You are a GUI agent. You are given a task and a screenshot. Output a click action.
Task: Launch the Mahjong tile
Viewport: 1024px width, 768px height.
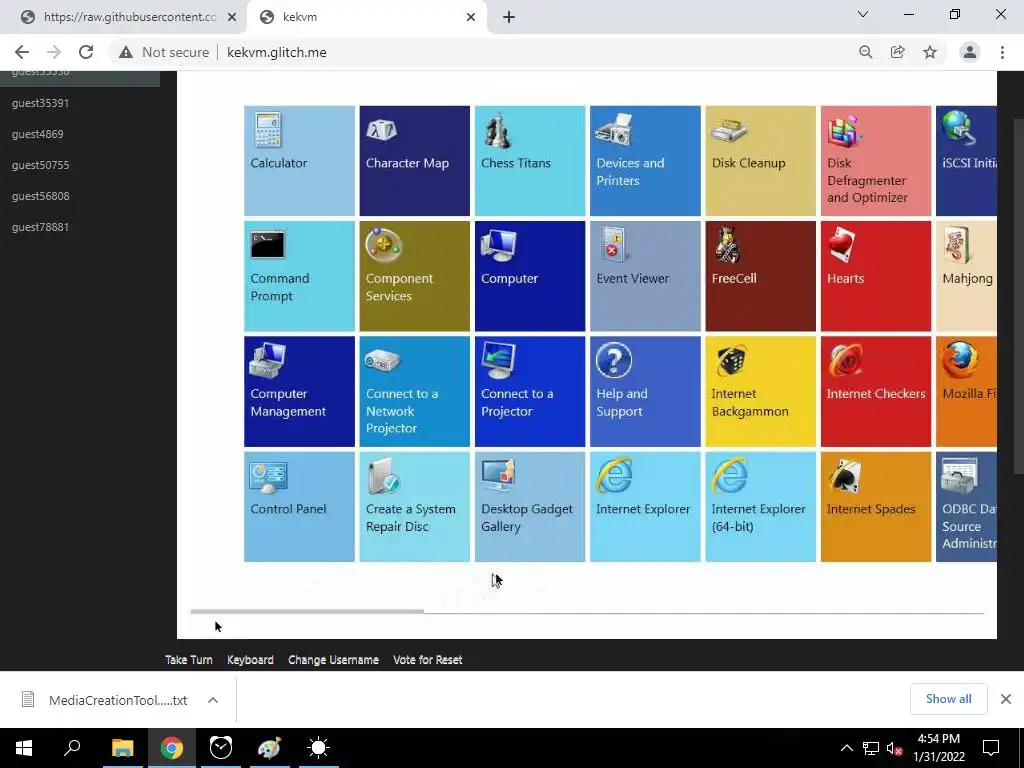pyautogui.click(x=967, y=276)
